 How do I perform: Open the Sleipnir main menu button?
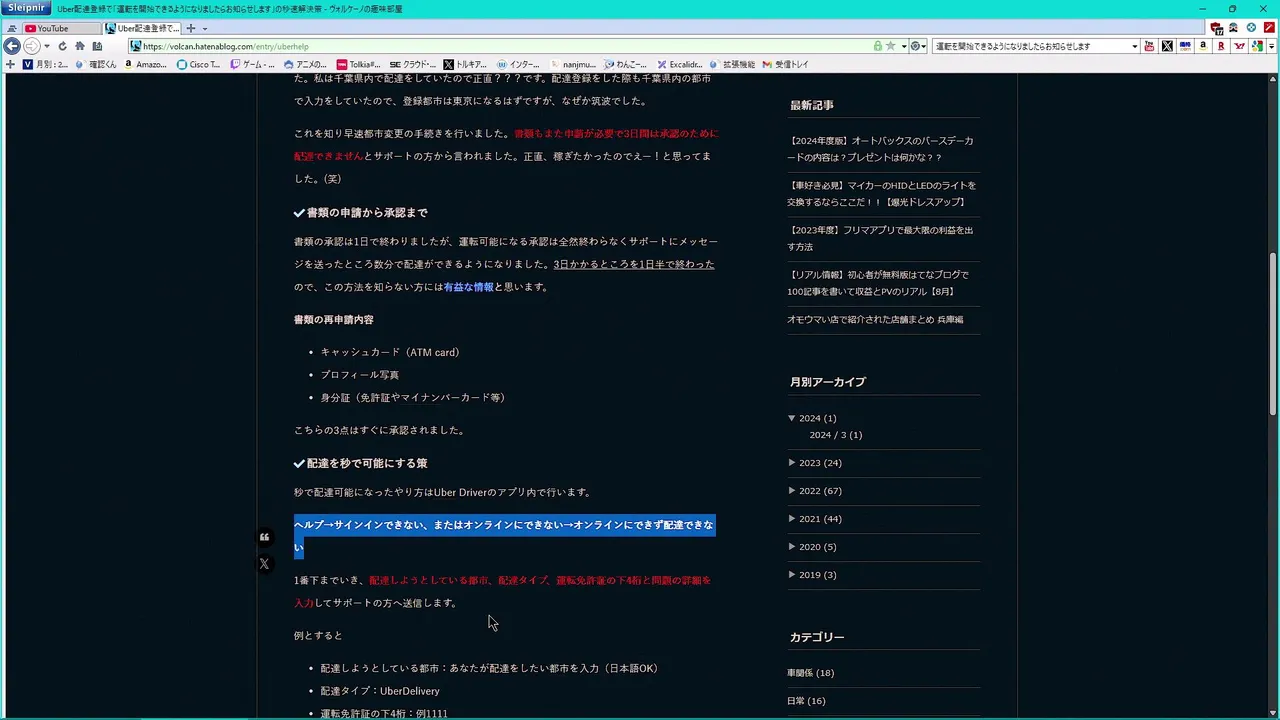26,8
